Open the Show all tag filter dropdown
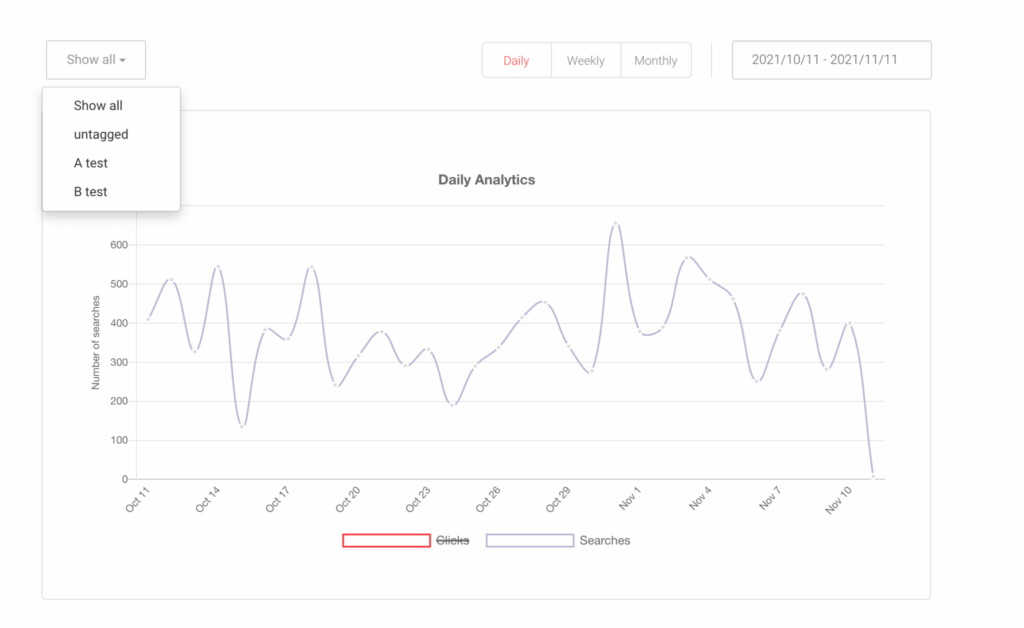 (x=95, y=59)
